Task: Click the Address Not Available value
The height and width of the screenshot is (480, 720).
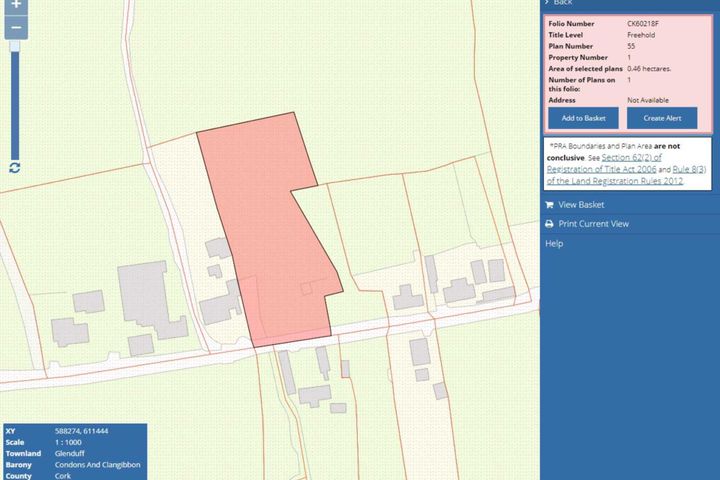Action: pos(648,100)
